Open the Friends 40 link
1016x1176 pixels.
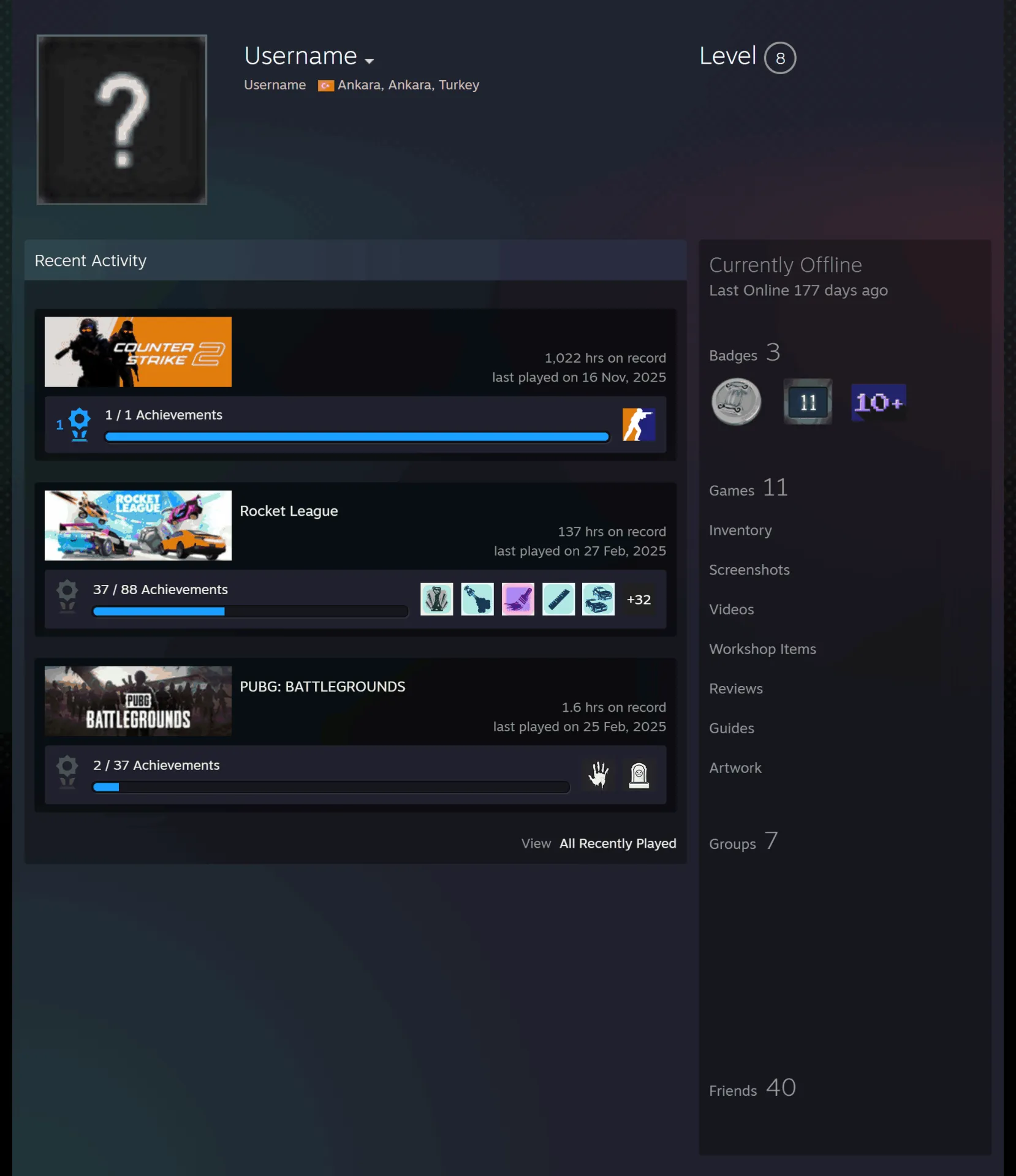tap(753, 1088)
